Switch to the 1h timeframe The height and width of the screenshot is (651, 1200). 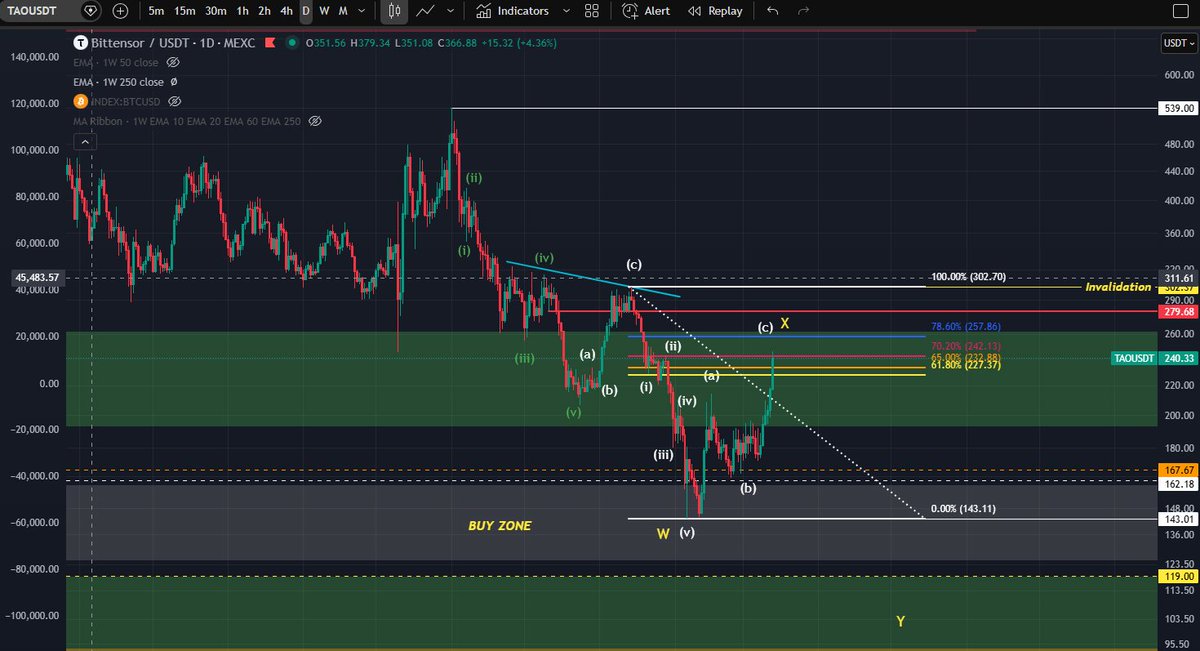tap(242, 11)
